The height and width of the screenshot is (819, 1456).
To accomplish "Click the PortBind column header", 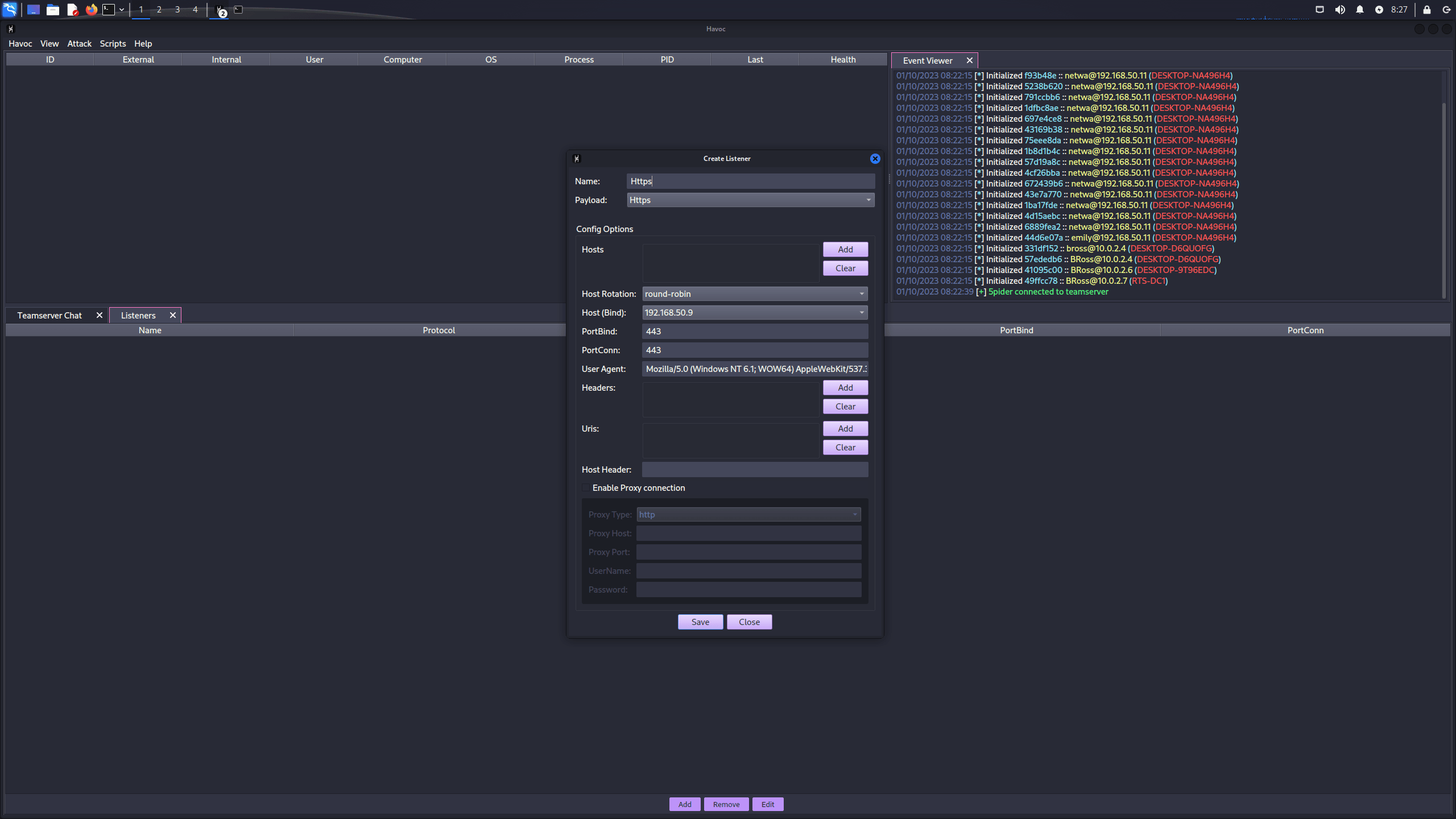I will tap(1016, 330).
